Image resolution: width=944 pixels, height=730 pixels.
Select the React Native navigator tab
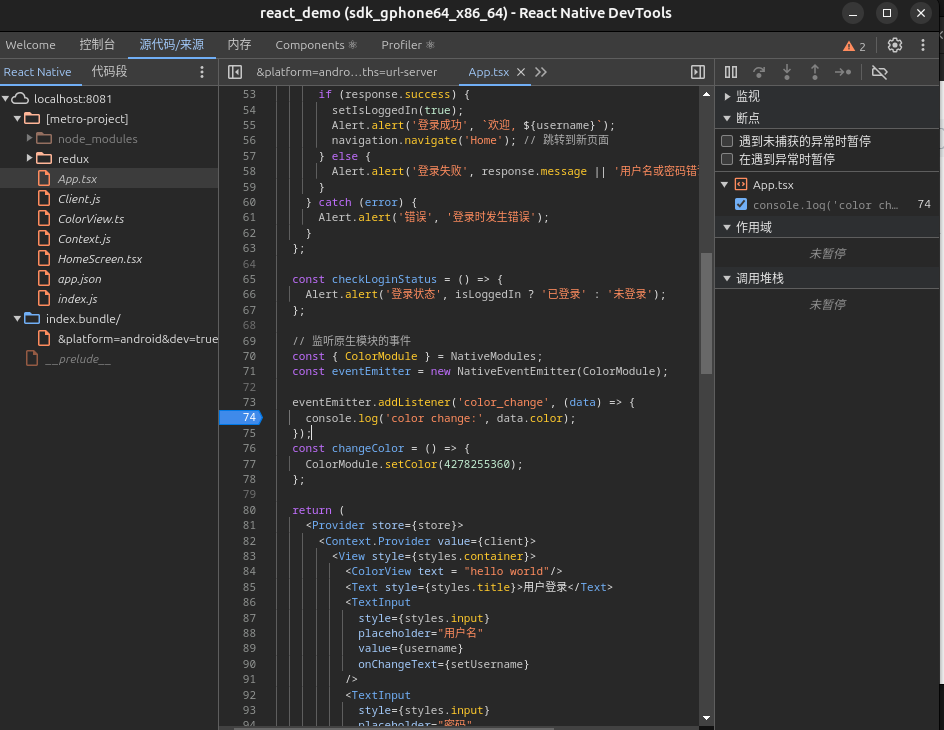click(37, 72)
